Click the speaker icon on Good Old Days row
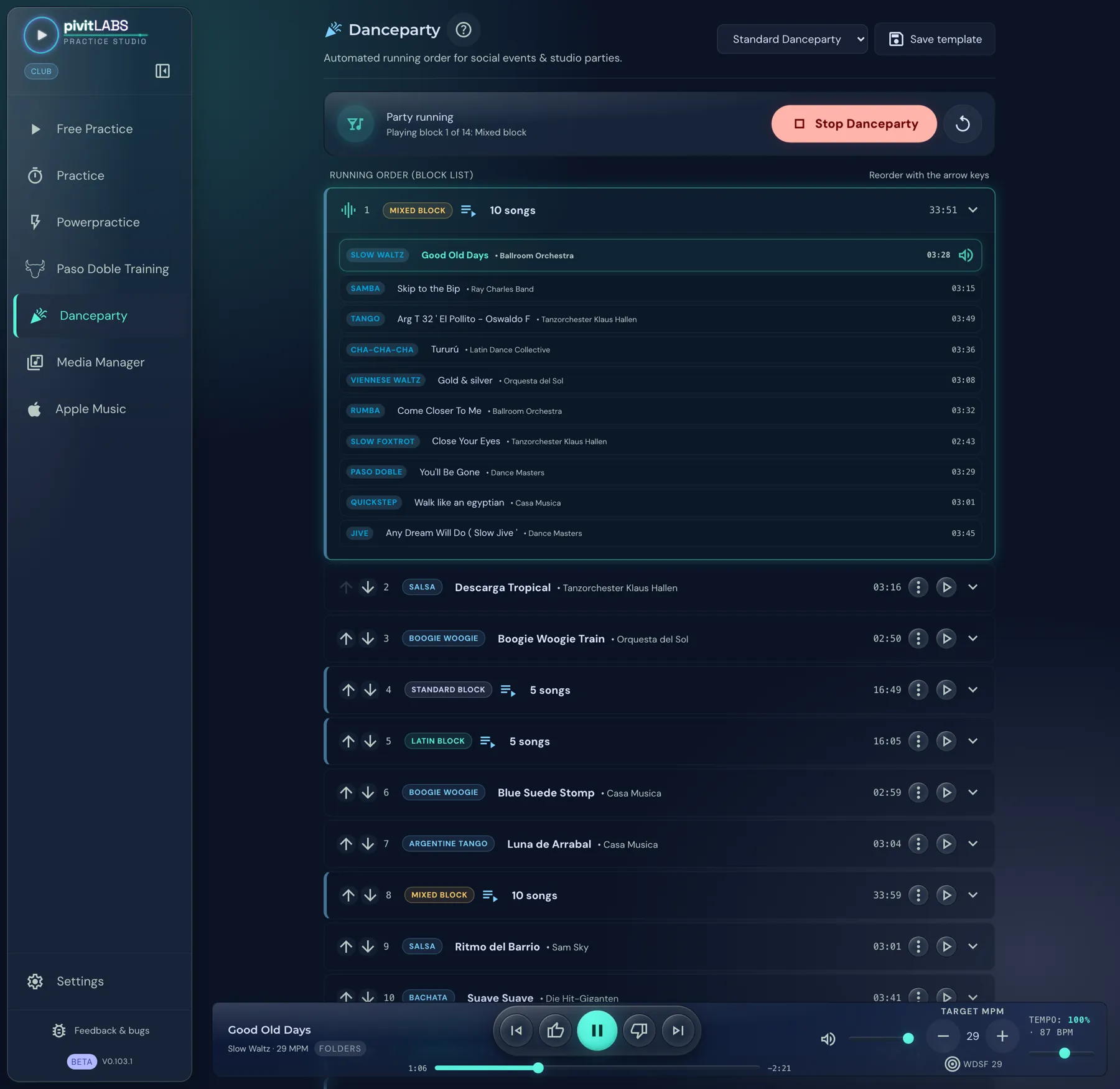This screenshot has width=1120, height=1089. coord(966,255)
